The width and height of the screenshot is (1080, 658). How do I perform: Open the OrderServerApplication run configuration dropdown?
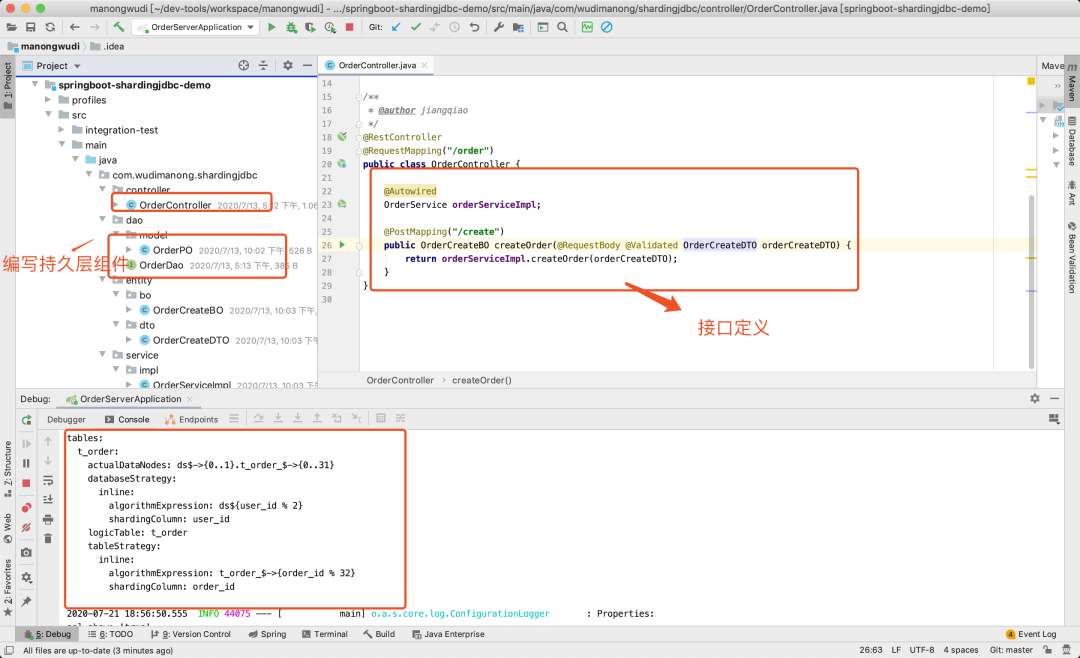coord(195,27)
